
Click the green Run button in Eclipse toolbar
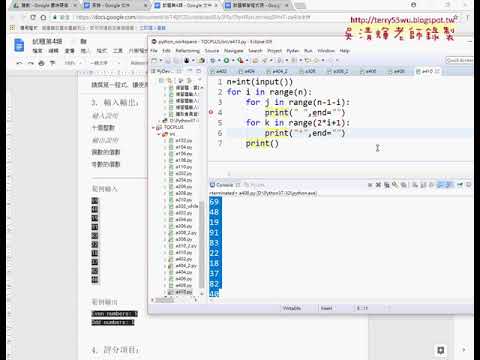point(226,60)
